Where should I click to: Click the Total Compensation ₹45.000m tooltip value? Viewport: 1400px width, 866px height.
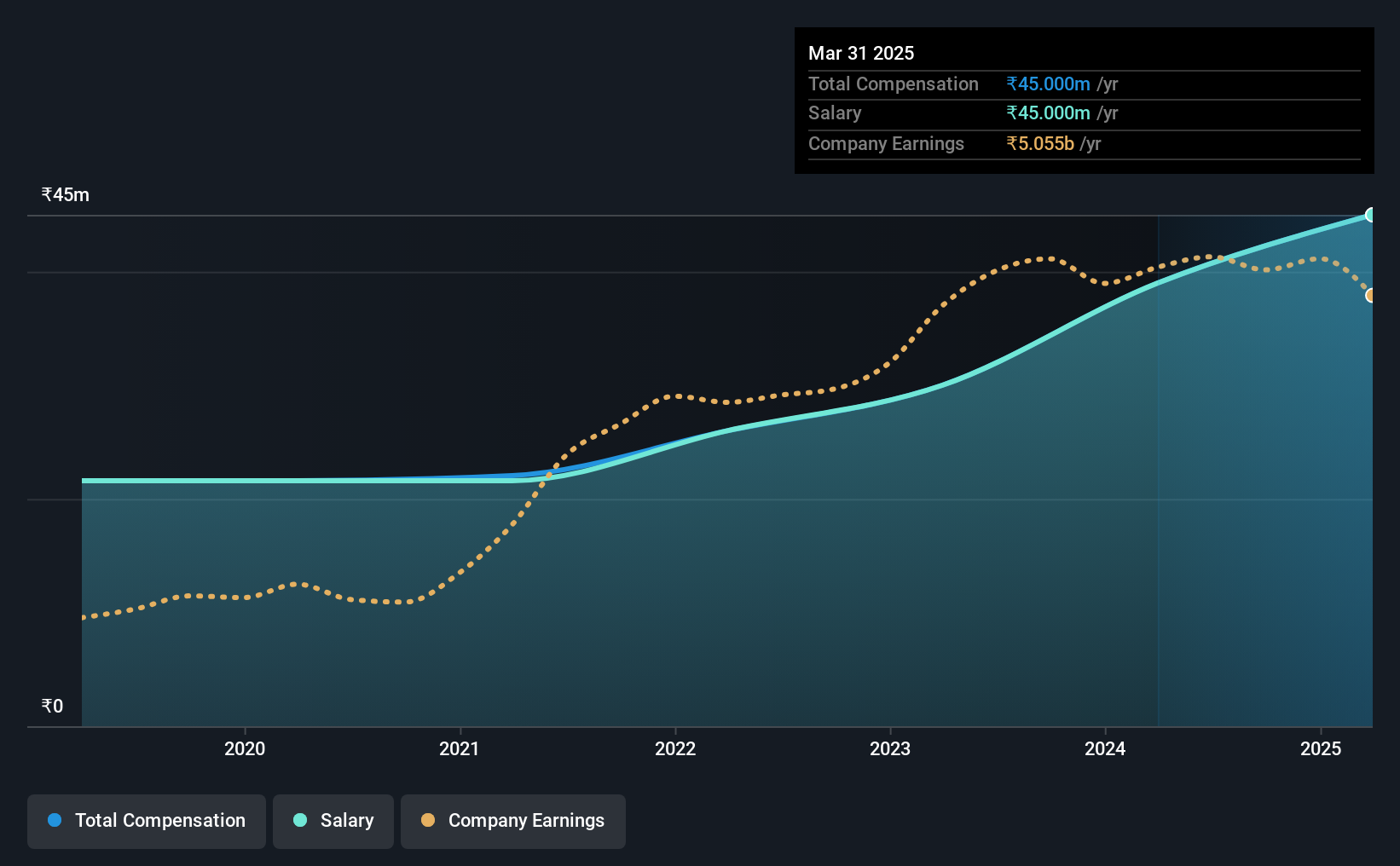pyautogui.click(x=1049, y=84)
